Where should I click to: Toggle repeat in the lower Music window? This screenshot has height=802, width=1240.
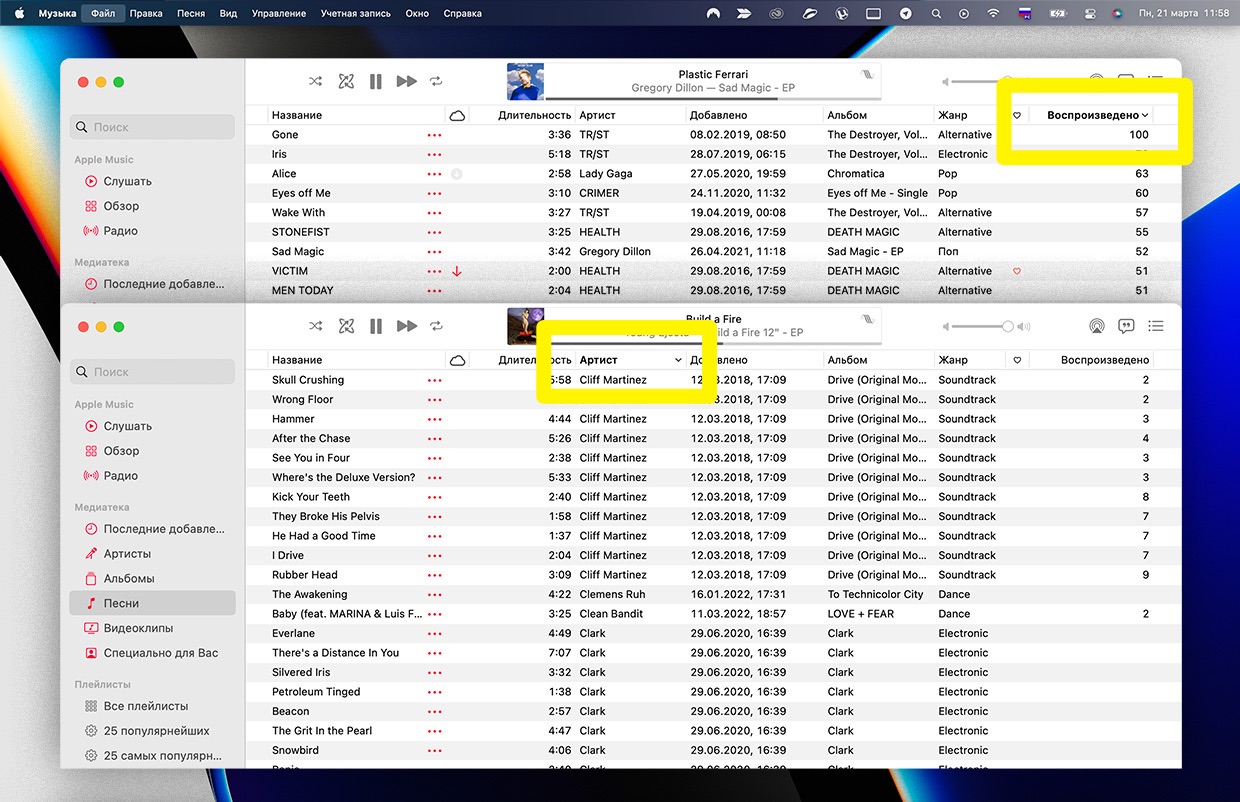click(x=436, y=326)
